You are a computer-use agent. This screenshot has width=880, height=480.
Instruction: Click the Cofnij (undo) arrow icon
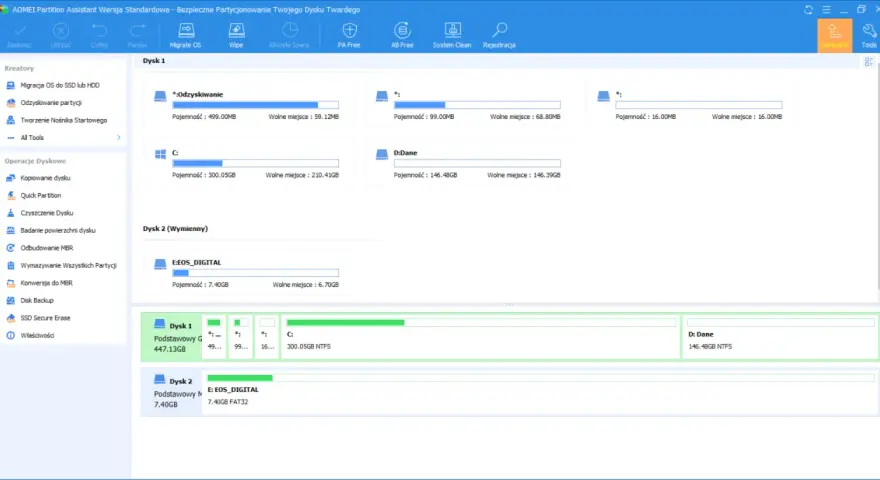coord(99,31)
